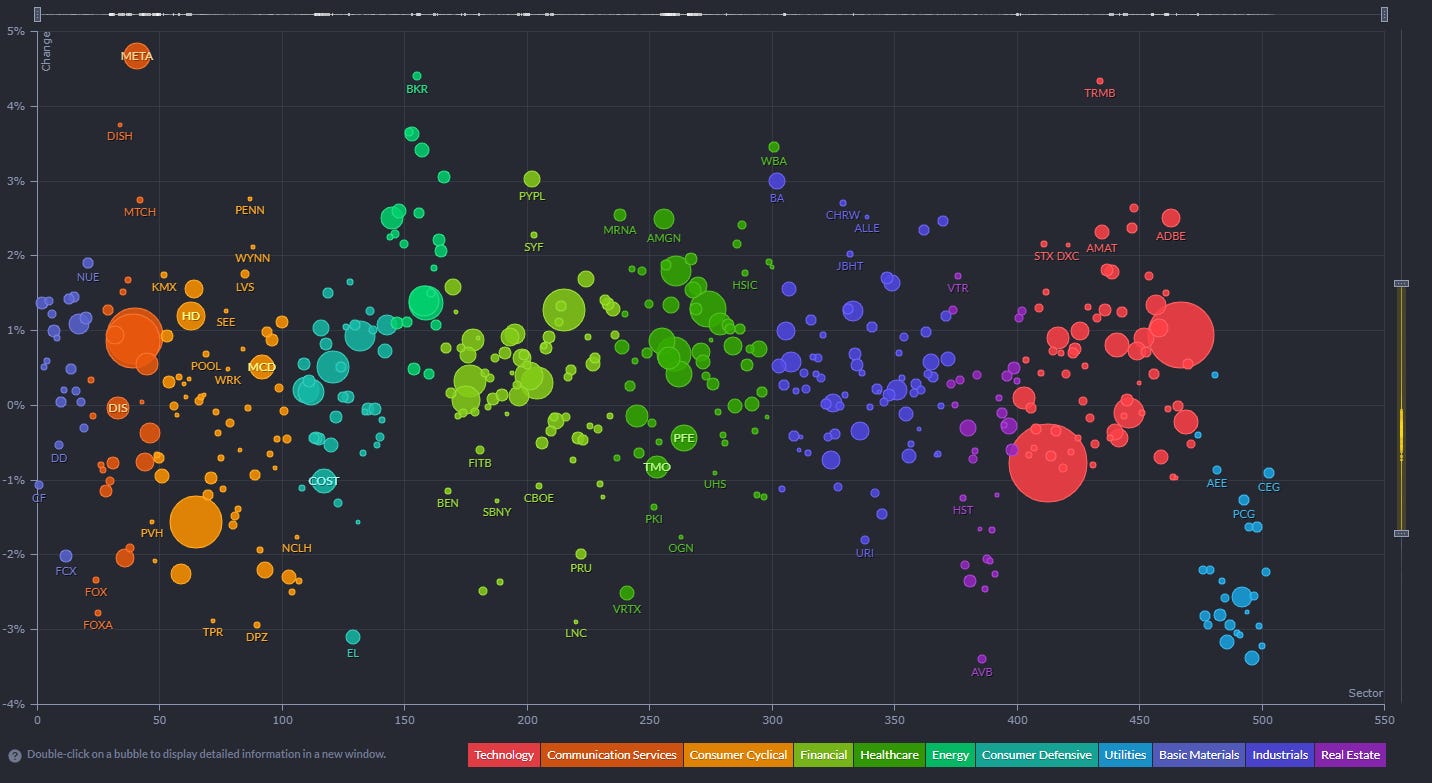Toggle Consumer Cyclical legend item
The image size is (1432, 783).
[737, 755]
